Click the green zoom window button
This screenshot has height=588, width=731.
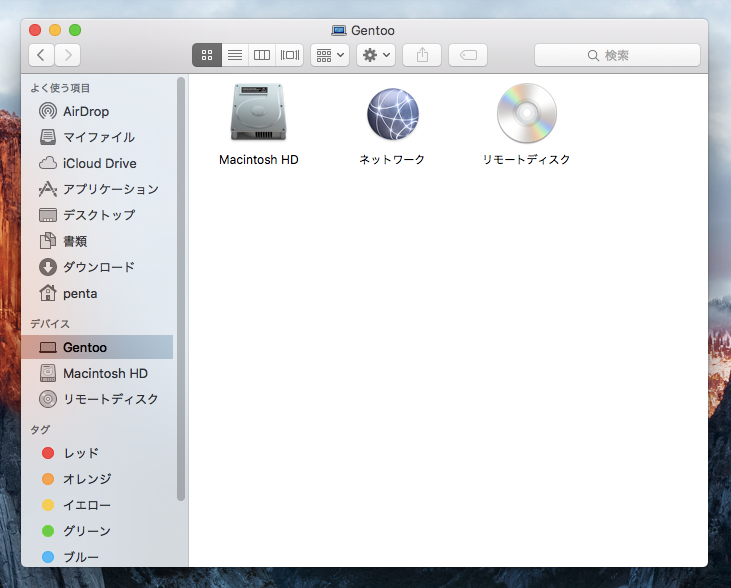tap(75, 30)
